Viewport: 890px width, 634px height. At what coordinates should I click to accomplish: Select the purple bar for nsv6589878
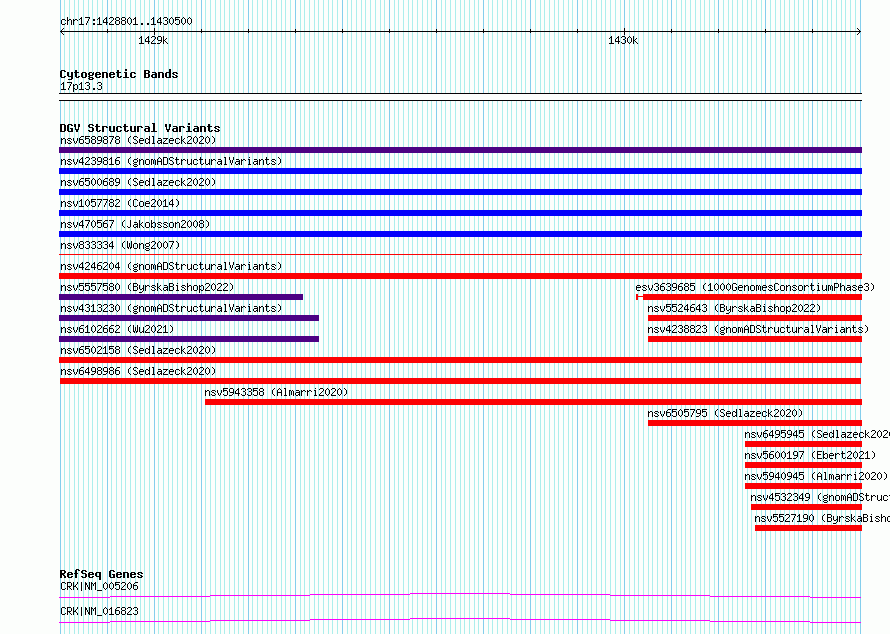[460, 150]
